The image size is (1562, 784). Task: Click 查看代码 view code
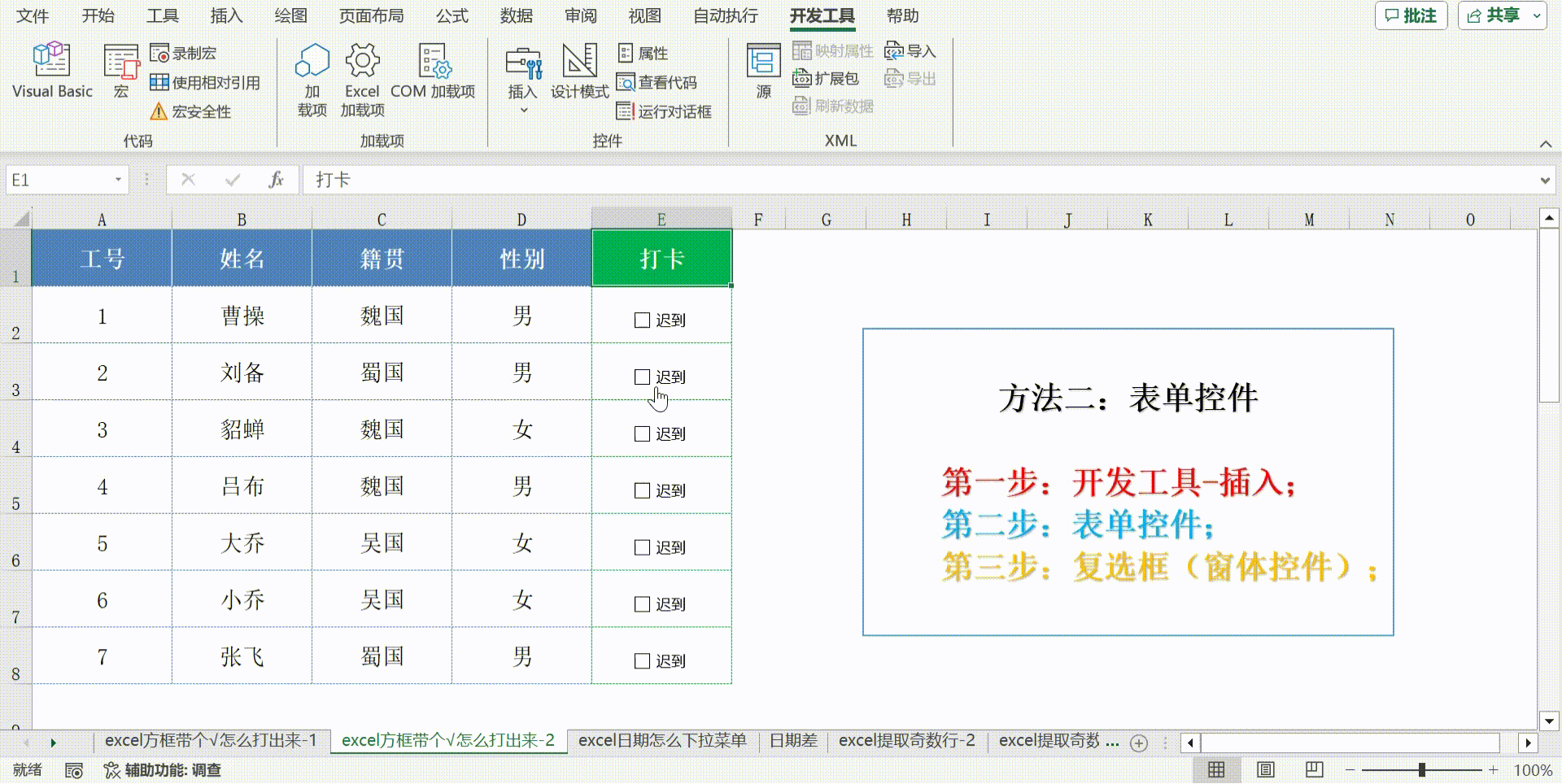tap(657, 83)
